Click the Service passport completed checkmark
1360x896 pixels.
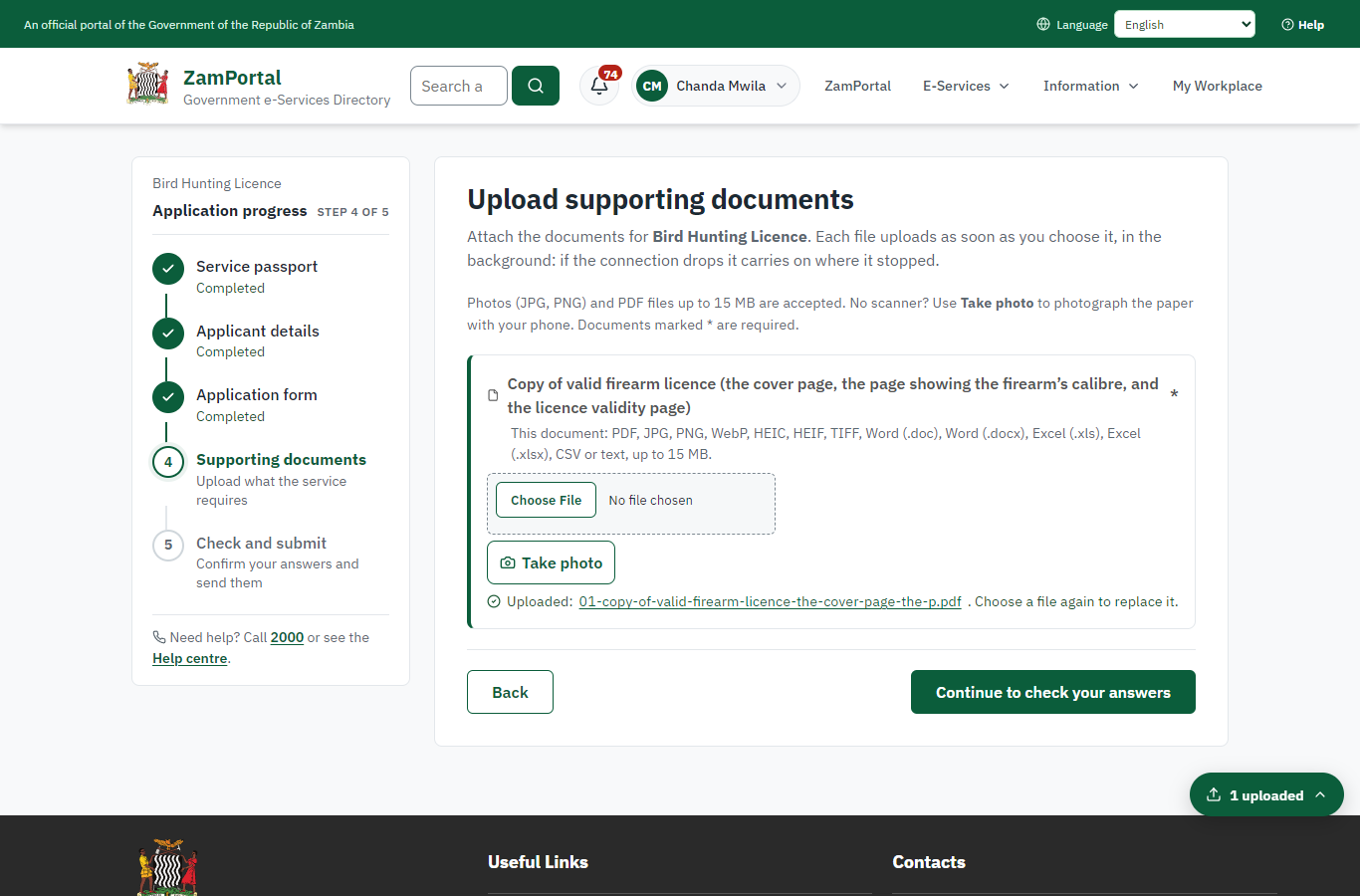tap(168, 269)
